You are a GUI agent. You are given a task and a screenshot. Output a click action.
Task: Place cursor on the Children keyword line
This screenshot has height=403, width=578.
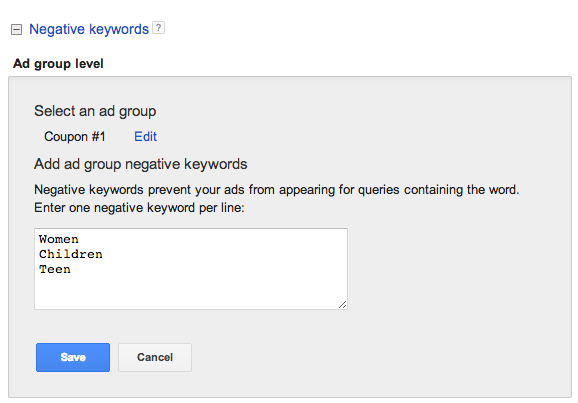(71, 254)
